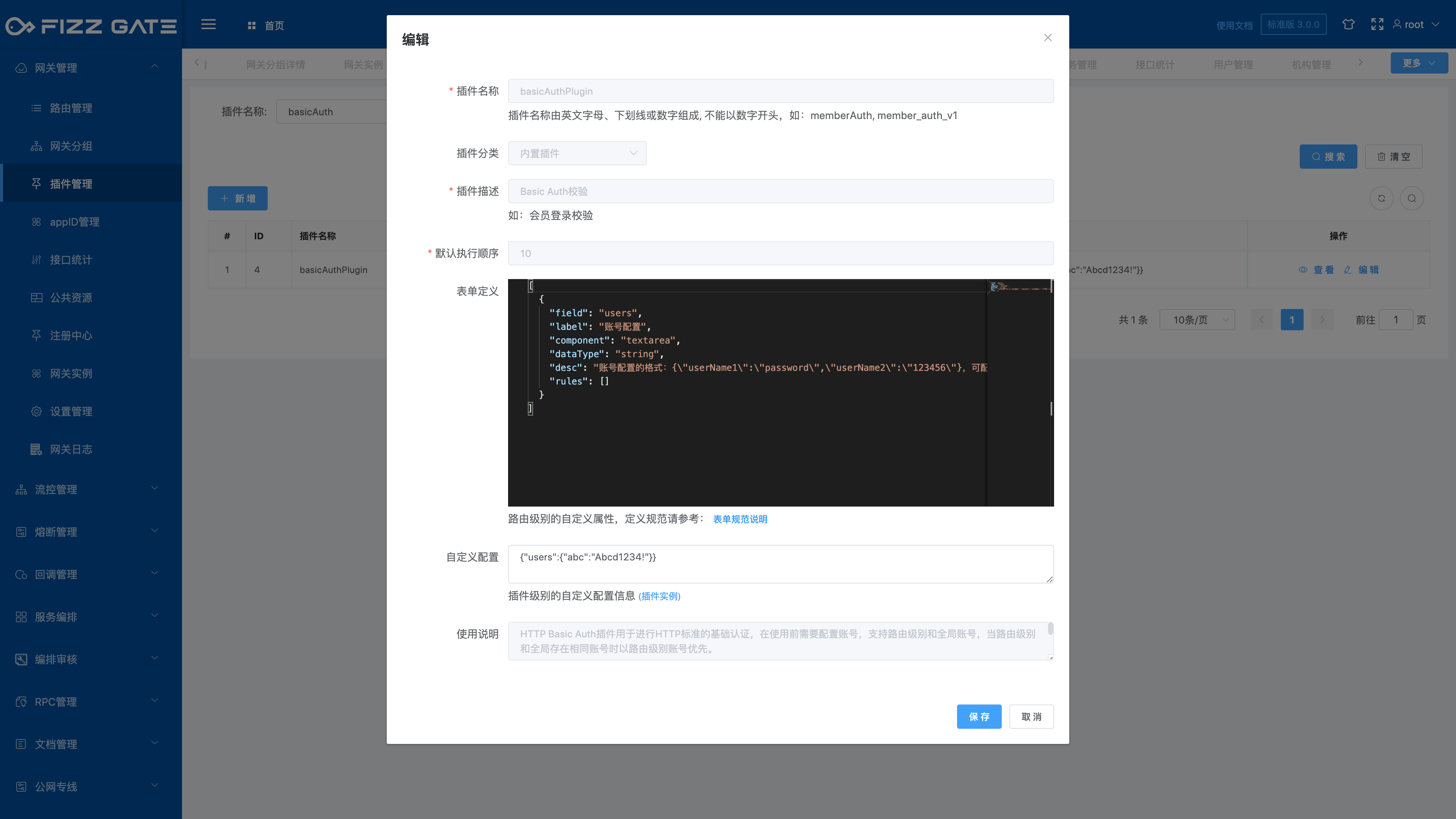This screenshot has height=819, width=1456.
Task: Open the 表单规范说明 link
Action: click(x=739, y=519)
